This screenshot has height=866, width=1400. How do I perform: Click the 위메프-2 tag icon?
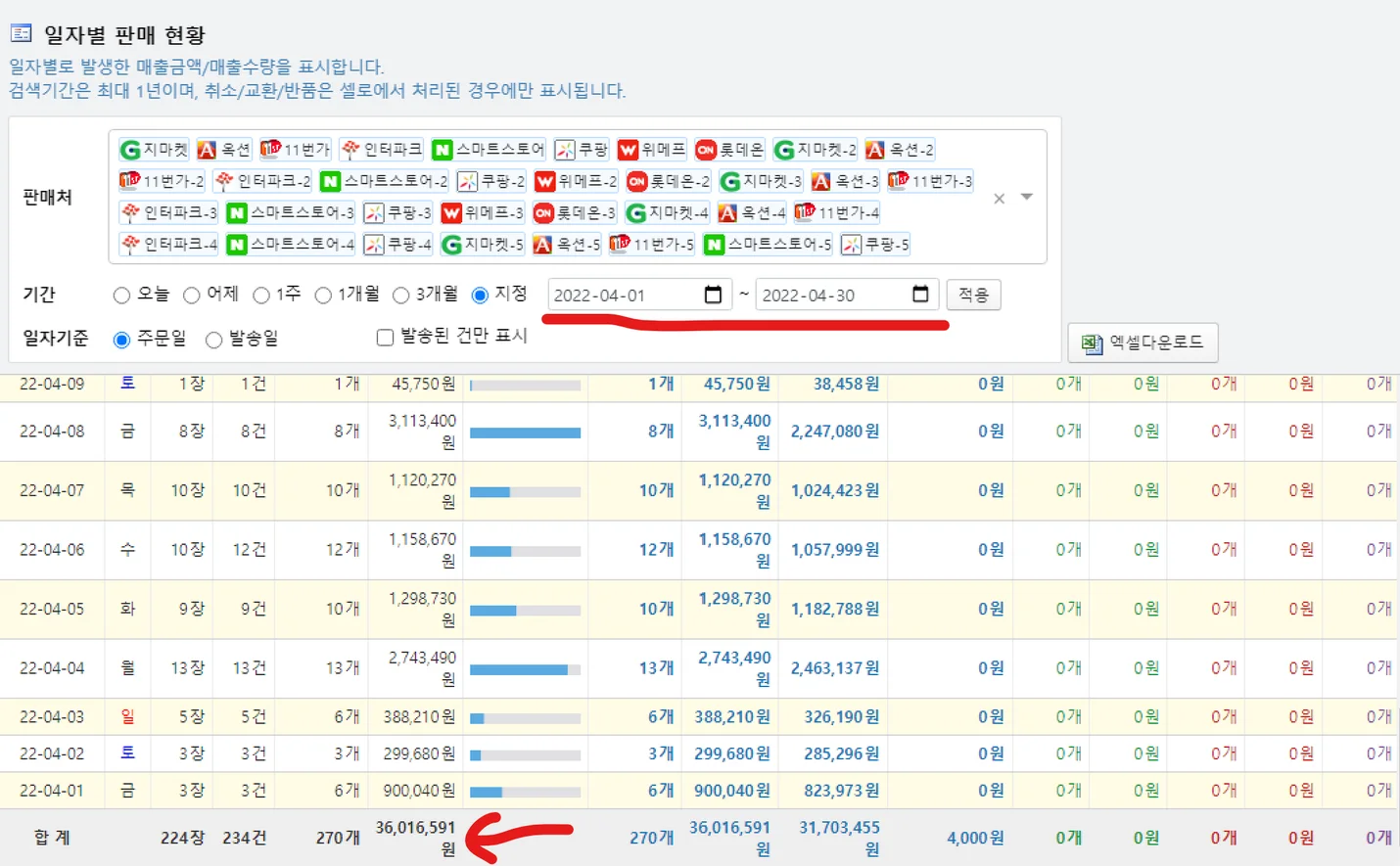pyautogui.click(x=545, y=181)
